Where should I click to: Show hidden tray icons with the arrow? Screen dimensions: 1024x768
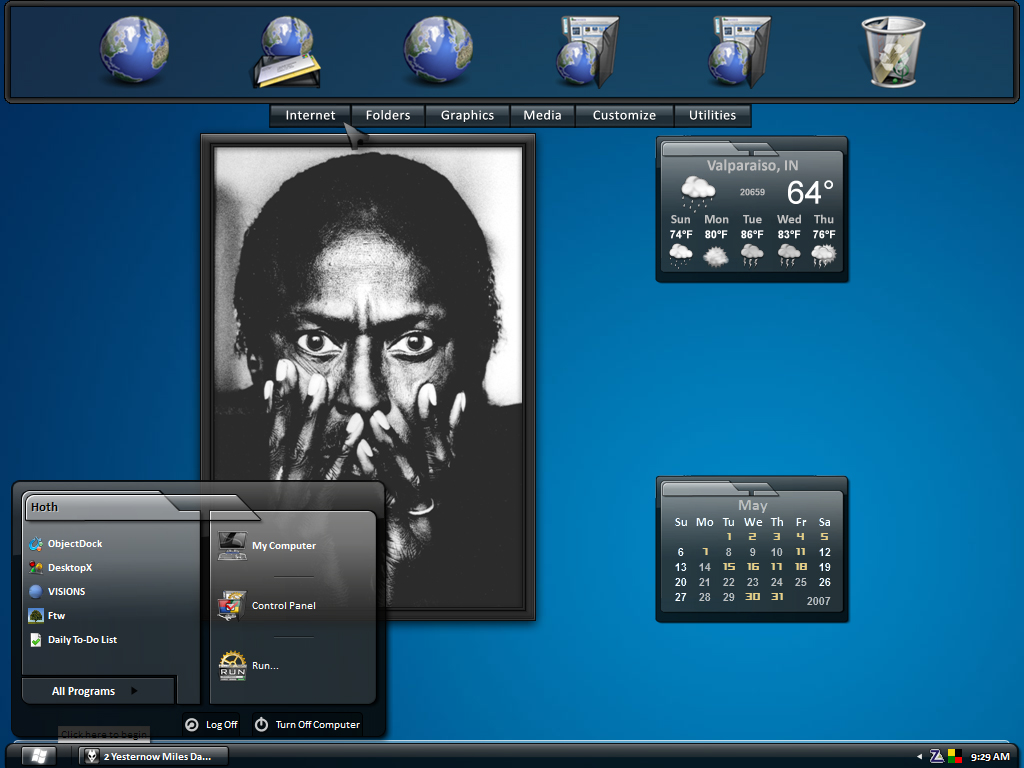[x=919, y=756]
